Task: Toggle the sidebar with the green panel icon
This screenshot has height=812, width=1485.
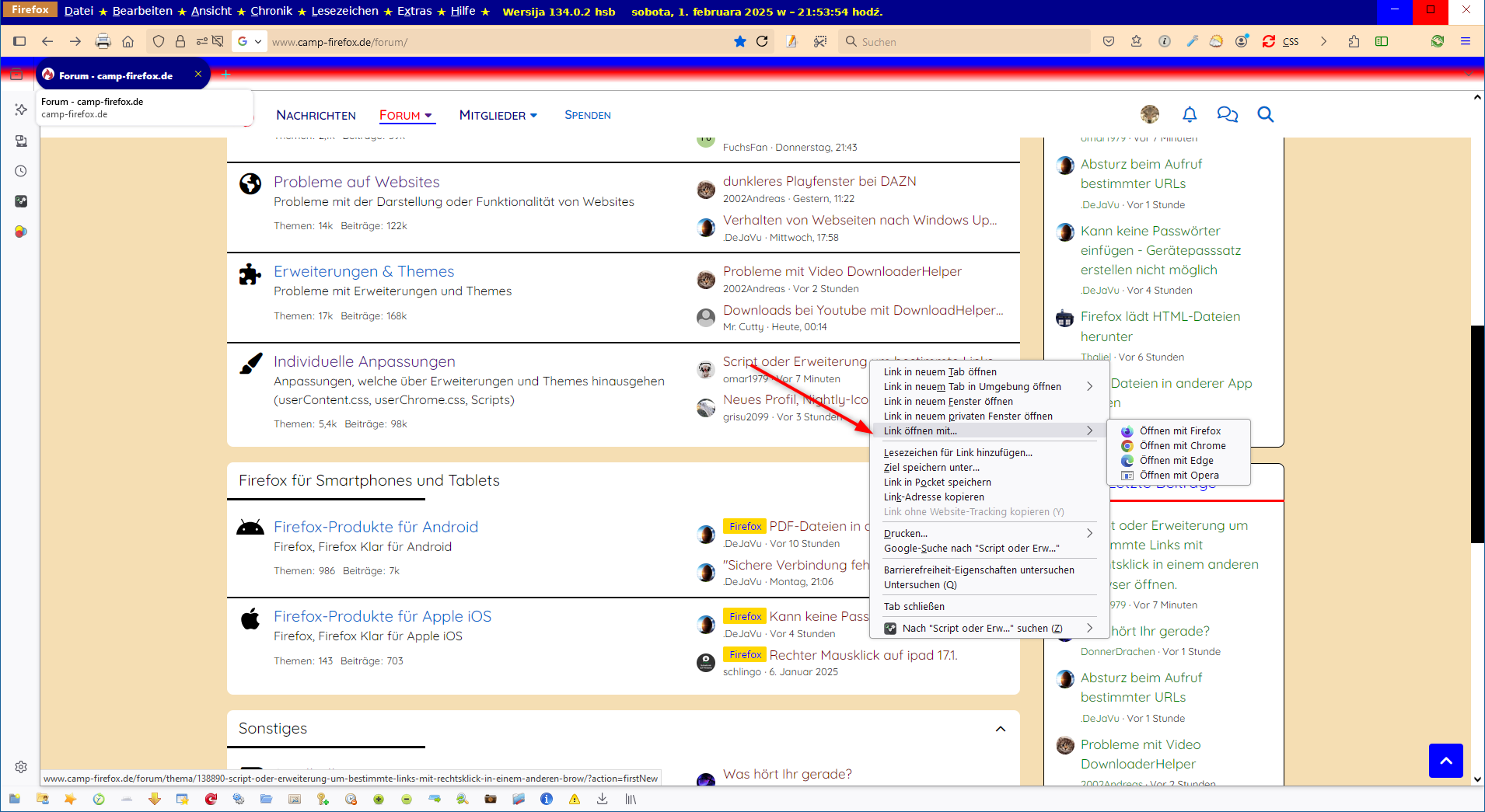Action: 1382,41
